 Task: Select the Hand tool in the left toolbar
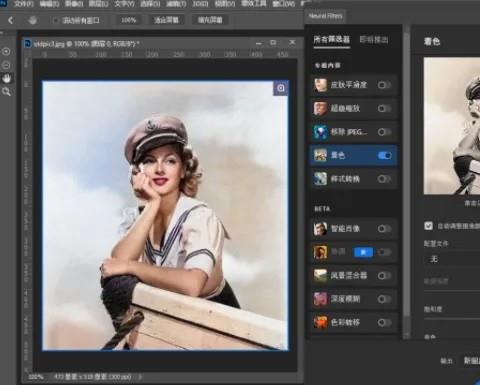(7, 78)
